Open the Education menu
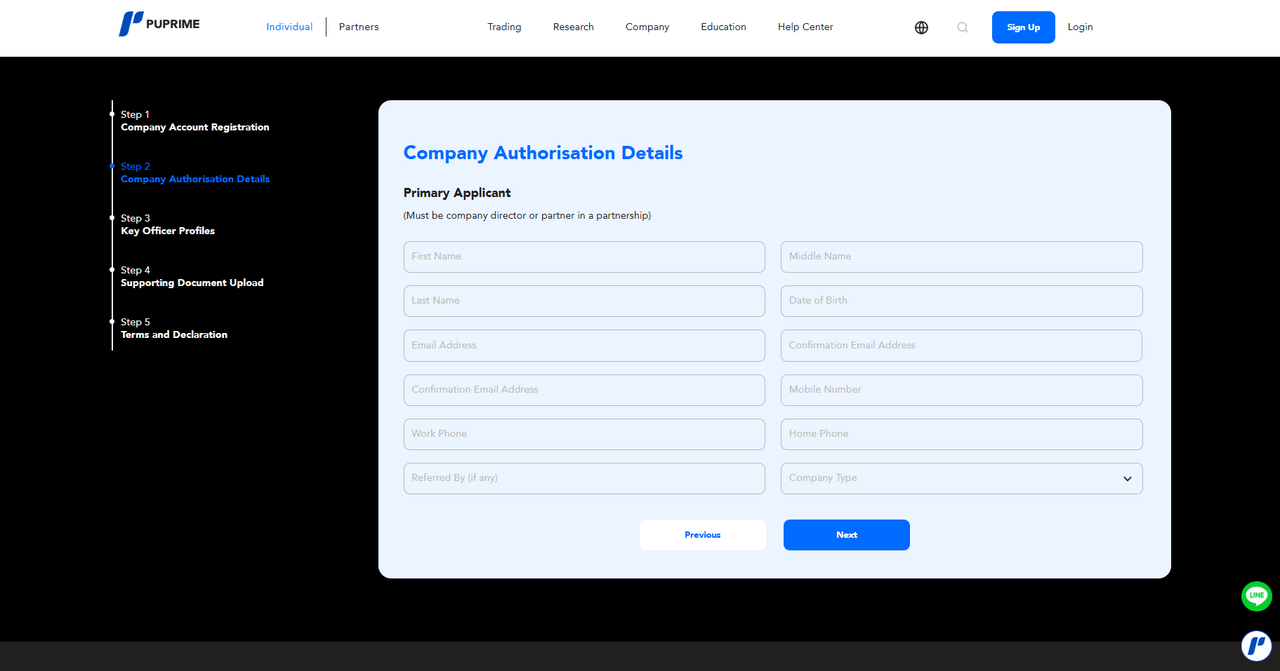Screen dimensions: 1280x671 point(723,27)
